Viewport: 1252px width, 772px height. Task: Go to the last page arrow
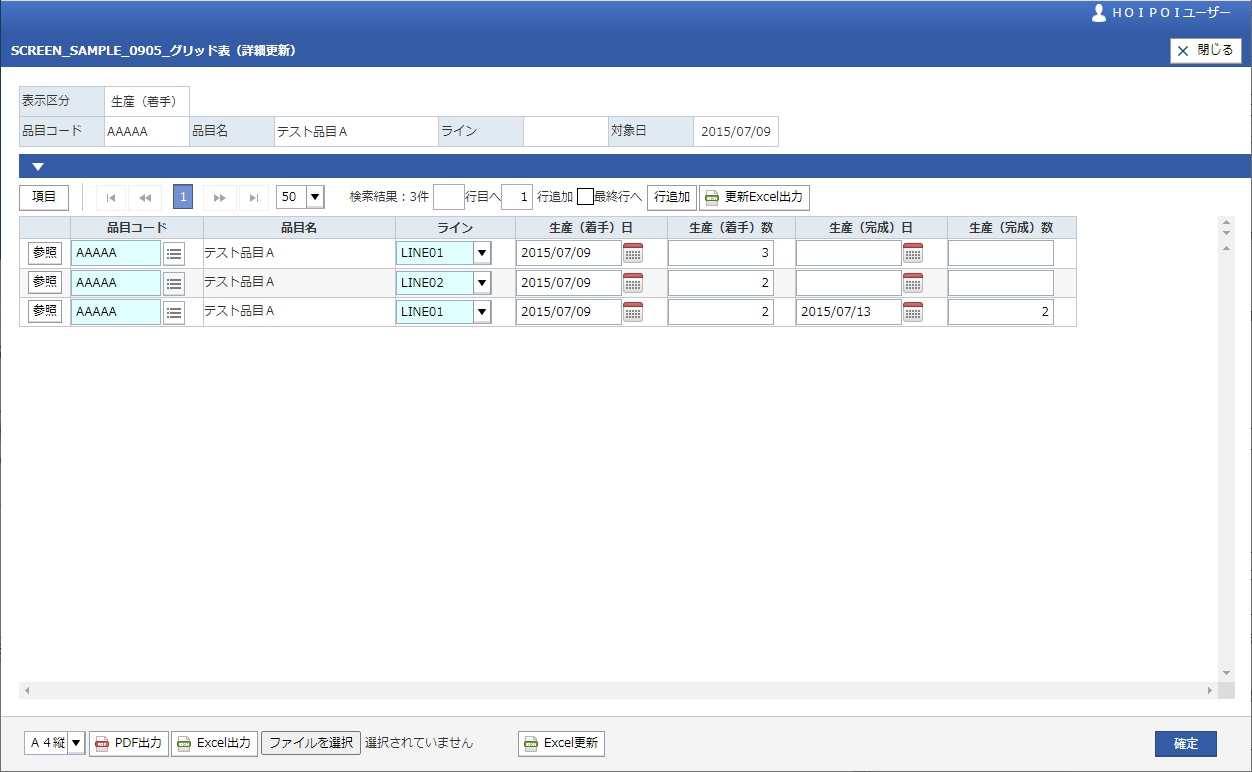click(x=254, y=197)
